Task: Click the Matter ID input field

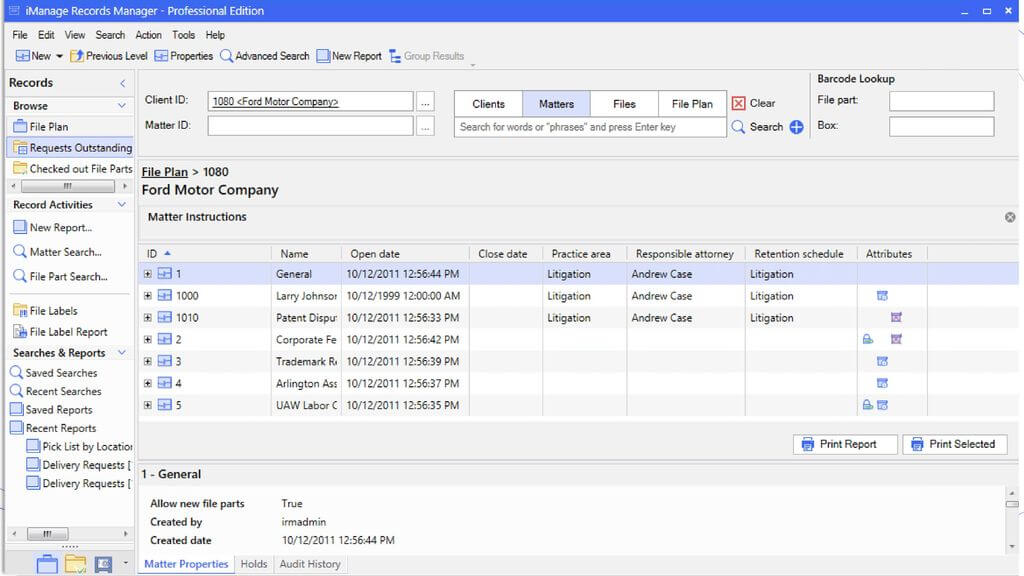Action: pos(310,125)
